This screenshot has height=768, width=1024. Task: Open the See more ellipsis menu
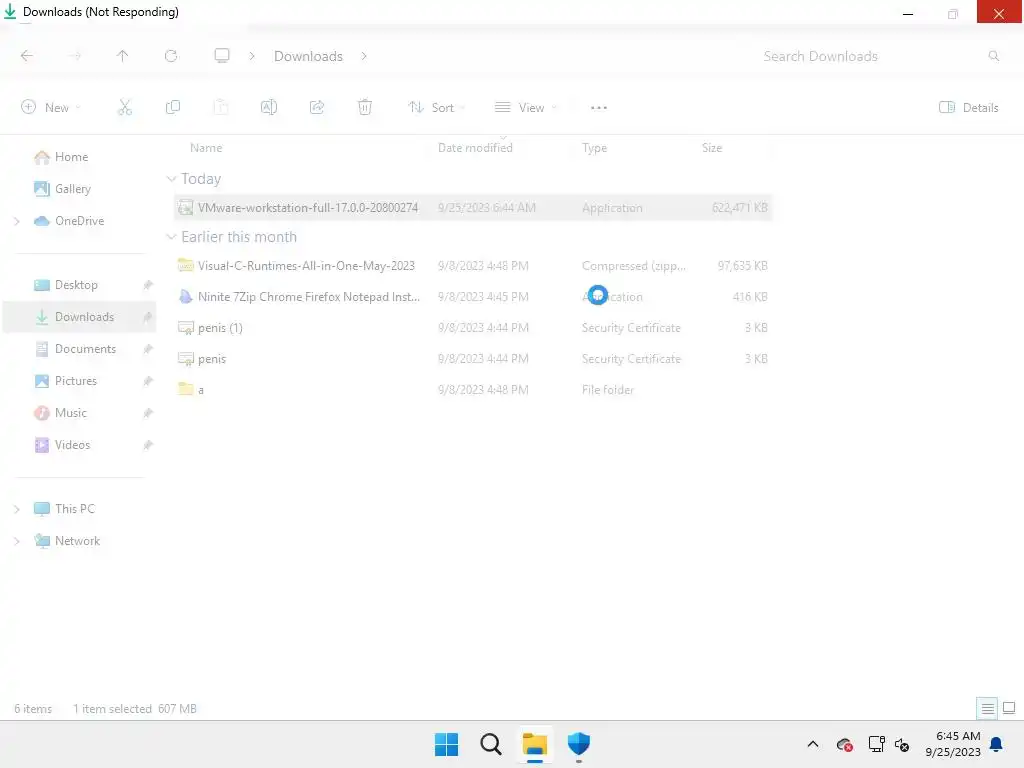pyautogui.click(x=598, y=108)
